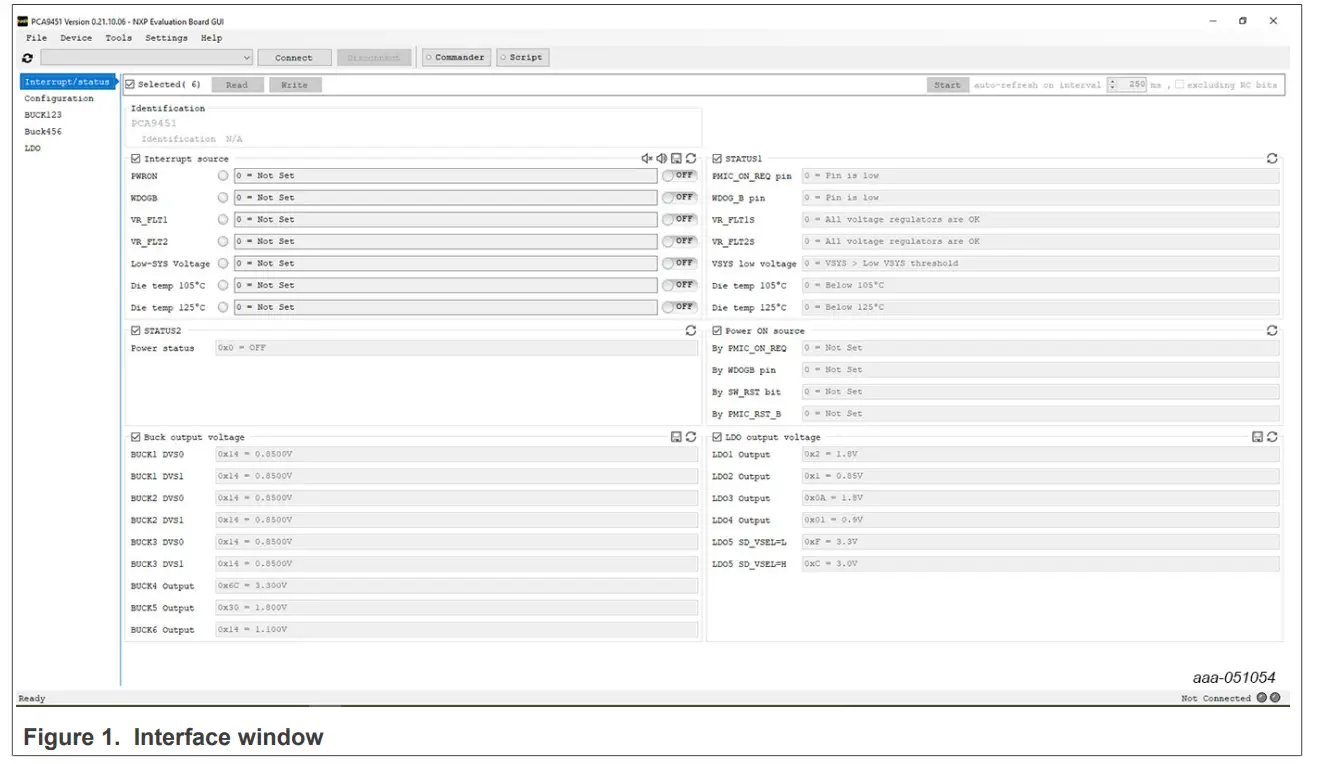Click the BUCK4 Output value 0x6C = 3.300V
The image size is (1317, 764).
pyautogui.click(x=457, y=586)
